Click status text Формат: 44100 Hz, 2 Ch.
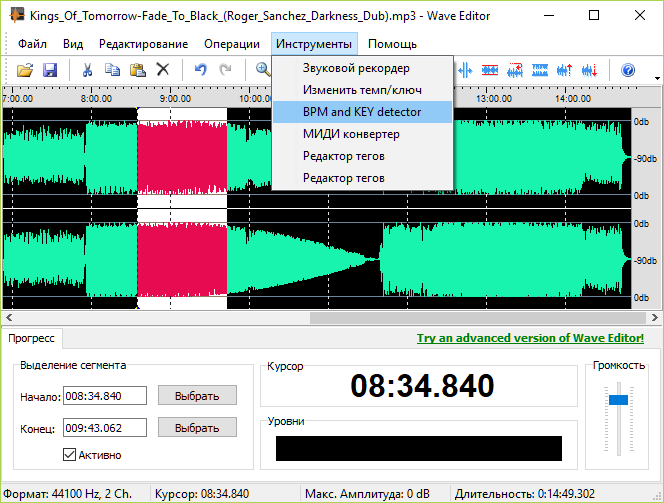 click(x=68, y=494)
